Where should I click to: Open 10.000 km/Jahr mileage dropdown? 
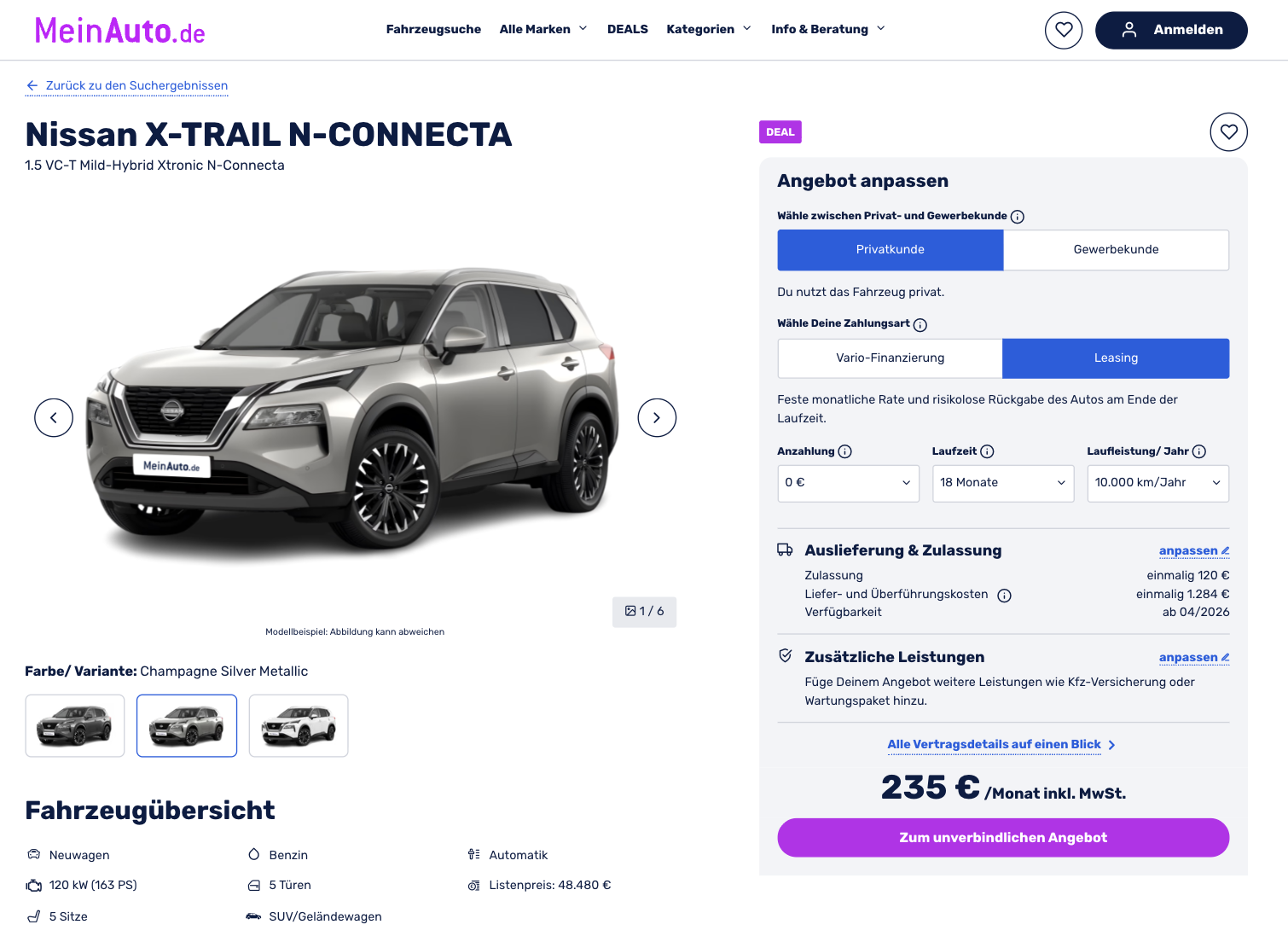1158,483
